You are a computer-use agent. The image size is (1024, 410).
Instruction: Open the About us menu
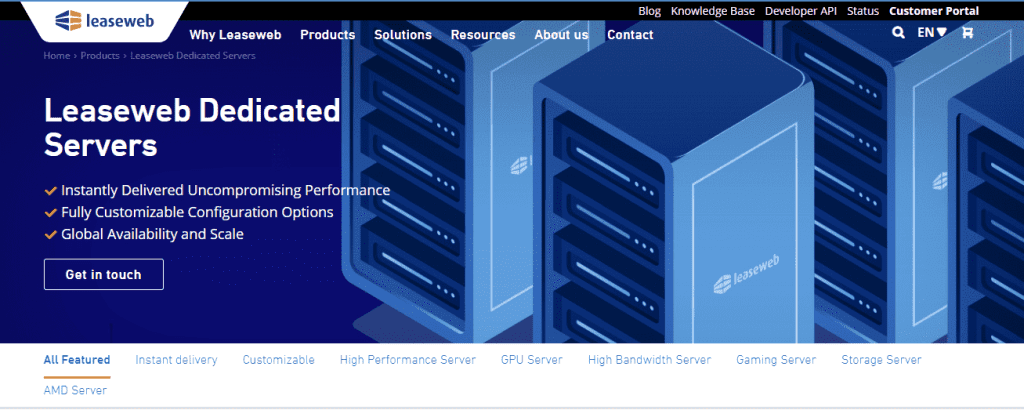(x=561, y=35)
